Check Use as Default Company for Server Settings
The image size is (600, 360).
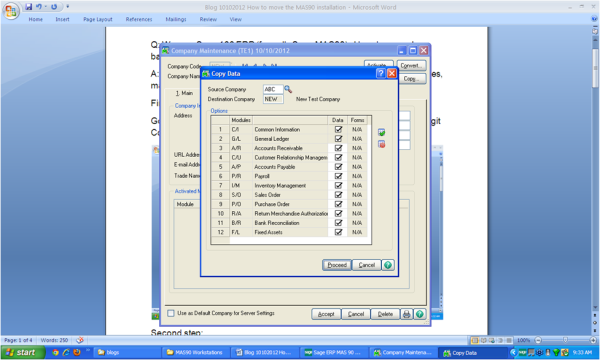click(171, 313)
